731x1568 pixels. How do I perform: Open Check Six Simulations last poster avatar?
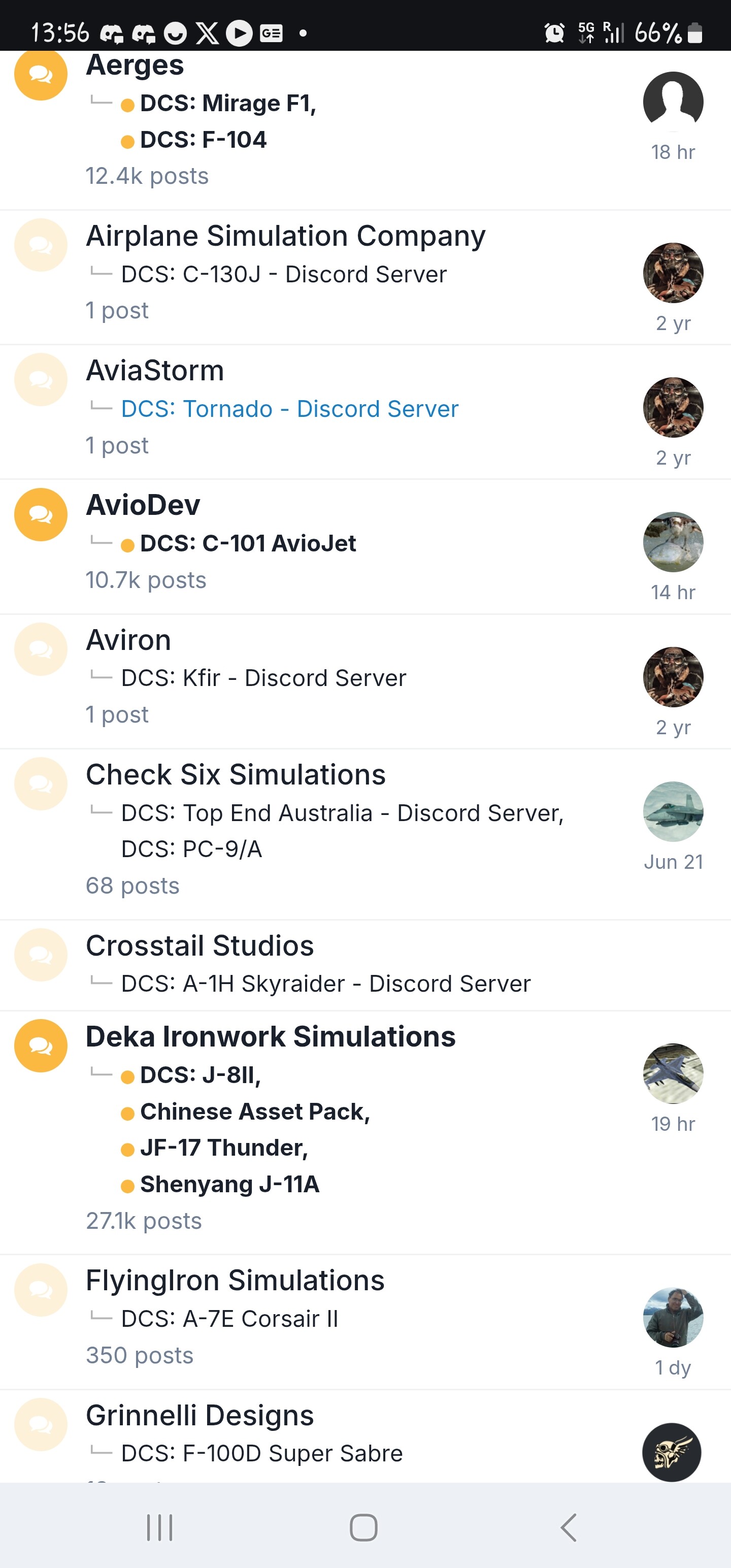[x=673, y=812]
